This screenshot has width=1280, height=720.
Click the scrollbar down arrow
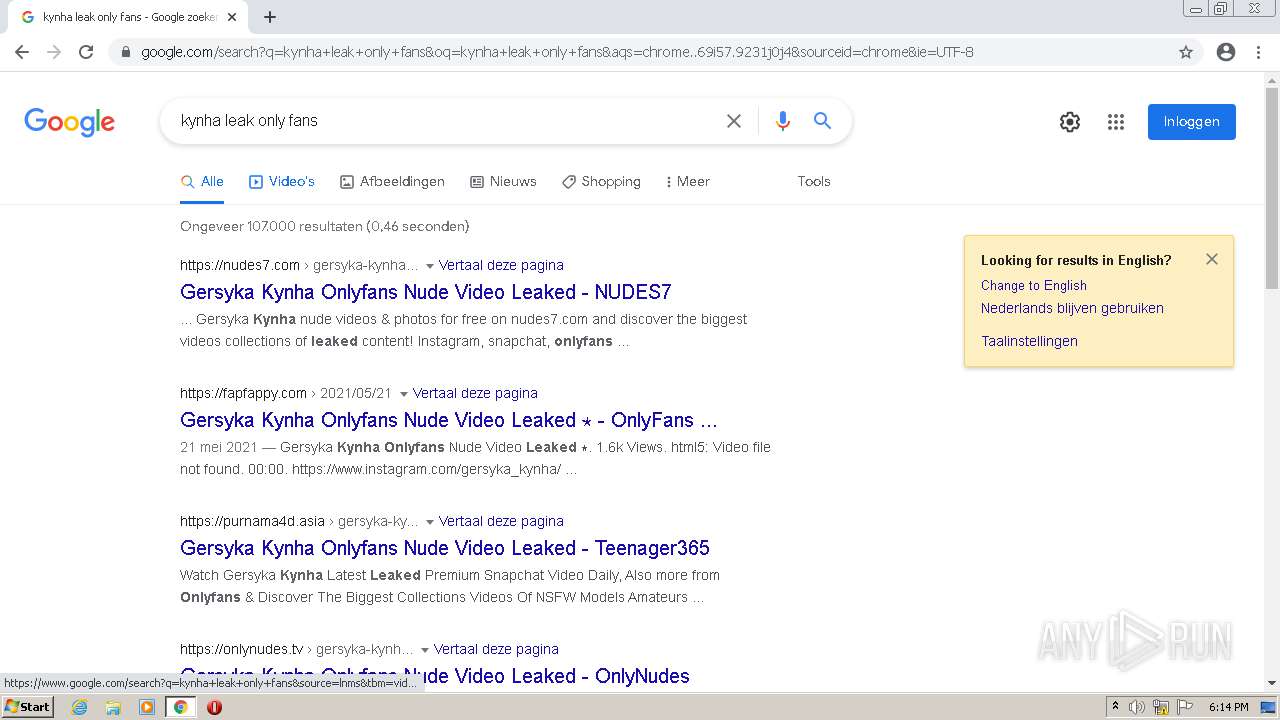click(x=1272, y=683)
